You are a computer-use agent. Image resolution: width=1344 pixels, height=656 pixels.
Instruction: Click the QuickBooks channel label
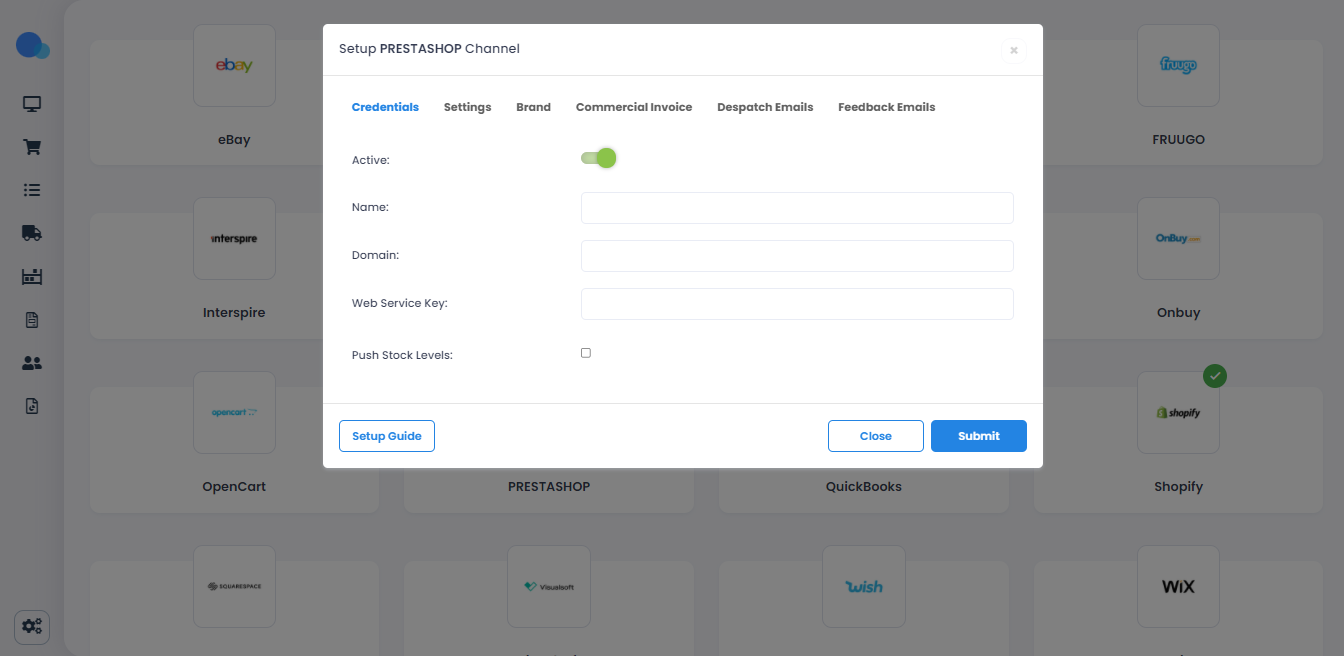tap(864, 487)
